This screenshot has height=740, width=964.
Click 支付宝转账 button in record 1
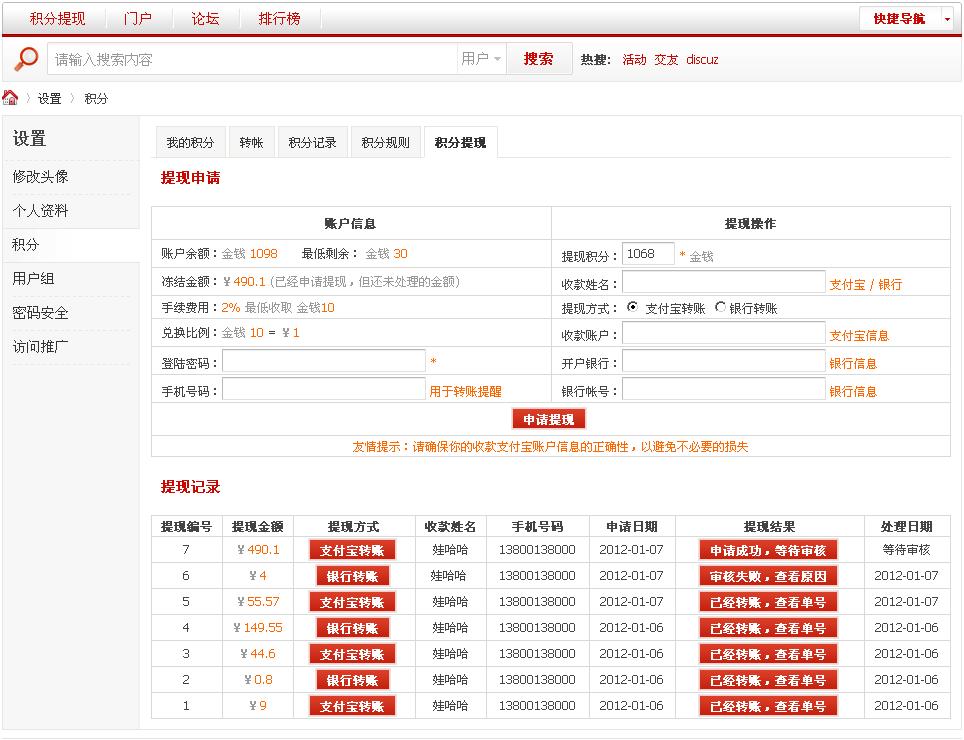coord(352,706)
